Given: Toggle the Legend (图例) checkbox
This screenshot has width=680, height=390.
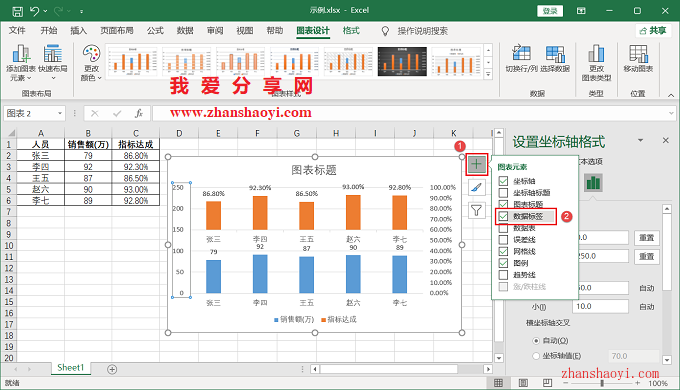Looking at the screenshot, I should 503,263.
